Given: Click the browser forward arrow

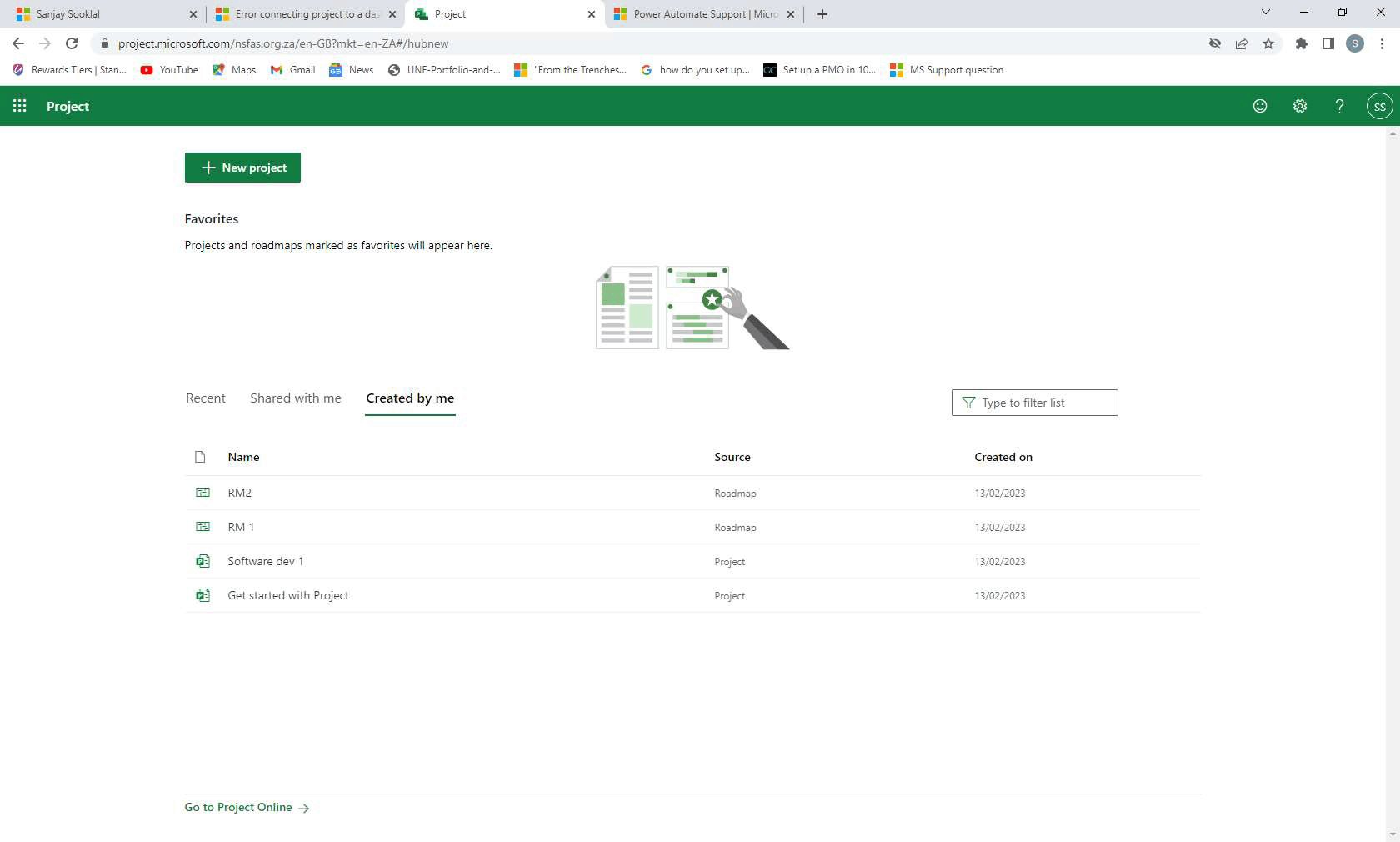Looking at the screenshot, I should pos(45,43).
